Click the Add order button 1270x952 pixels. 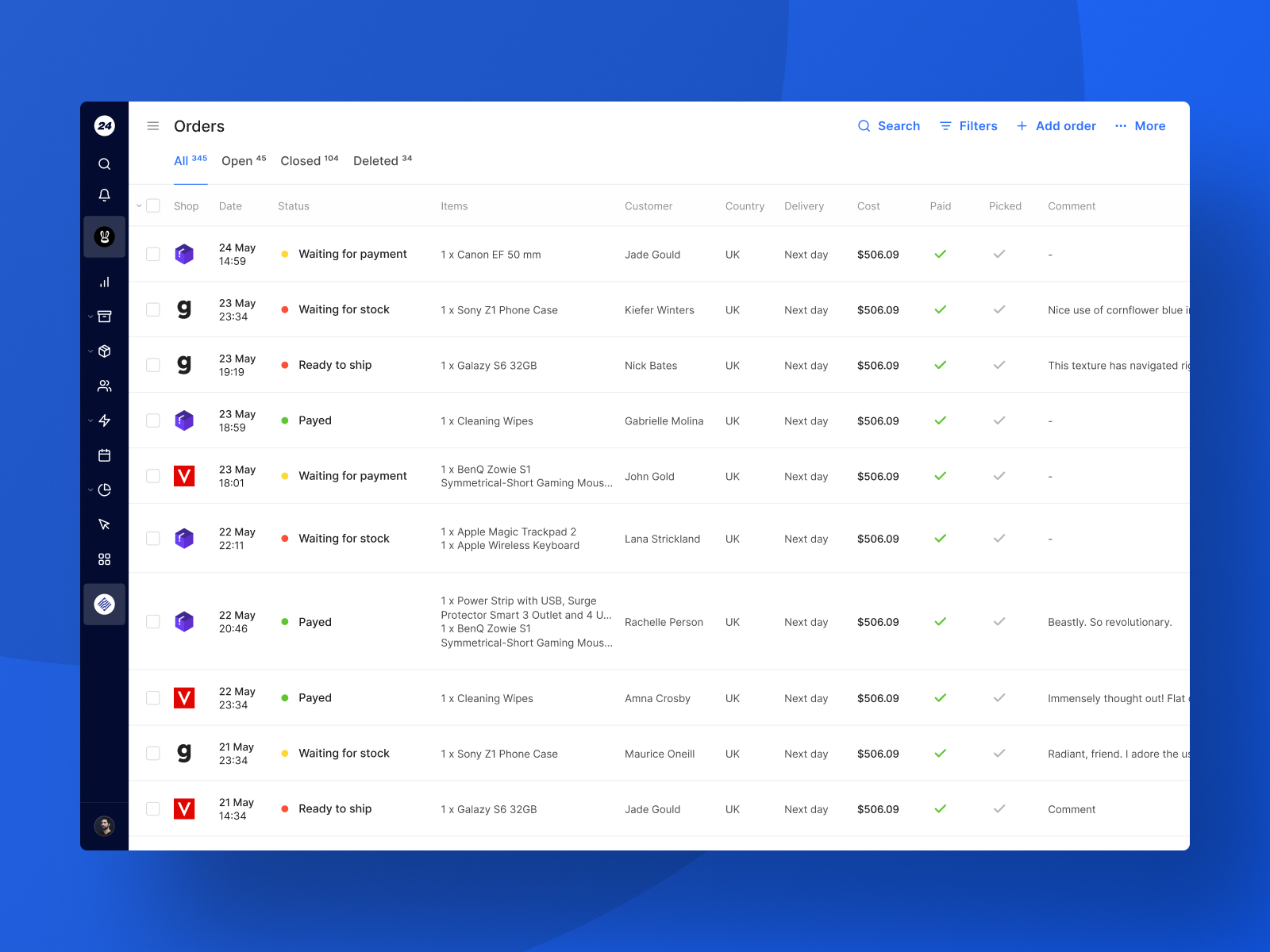click(x=1056, y=126)
